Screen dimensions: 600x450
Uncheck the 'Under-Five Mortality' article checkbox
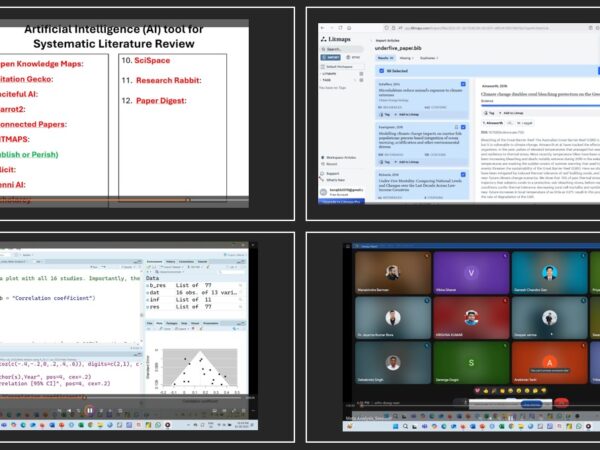coord(463,174)
